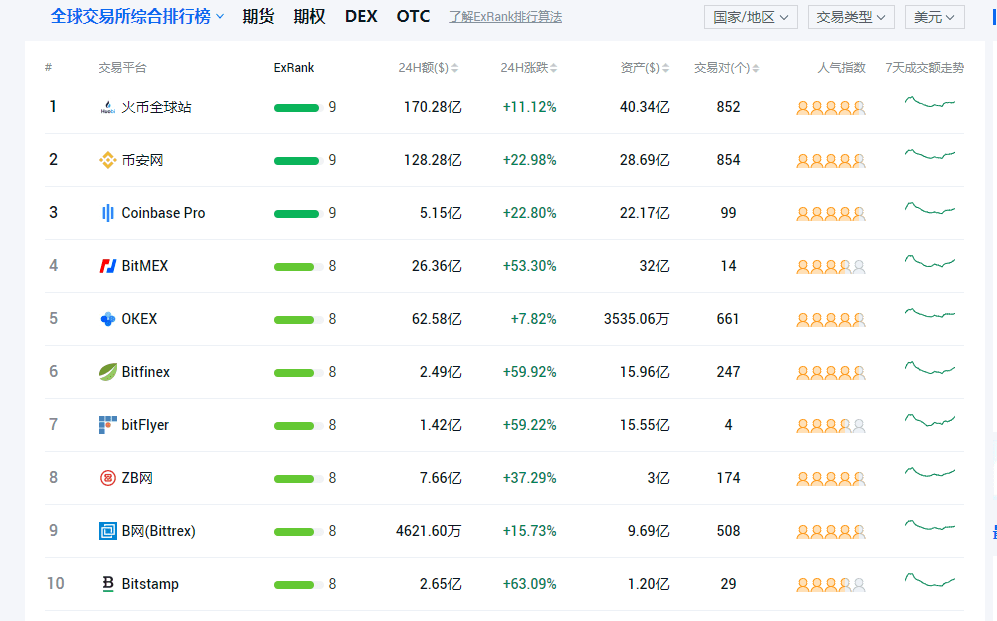This screenshot has height=621, width=997.
Task: Open the 美元 currency dropdown
Action: pyautogui.click(x=935, y=17)
